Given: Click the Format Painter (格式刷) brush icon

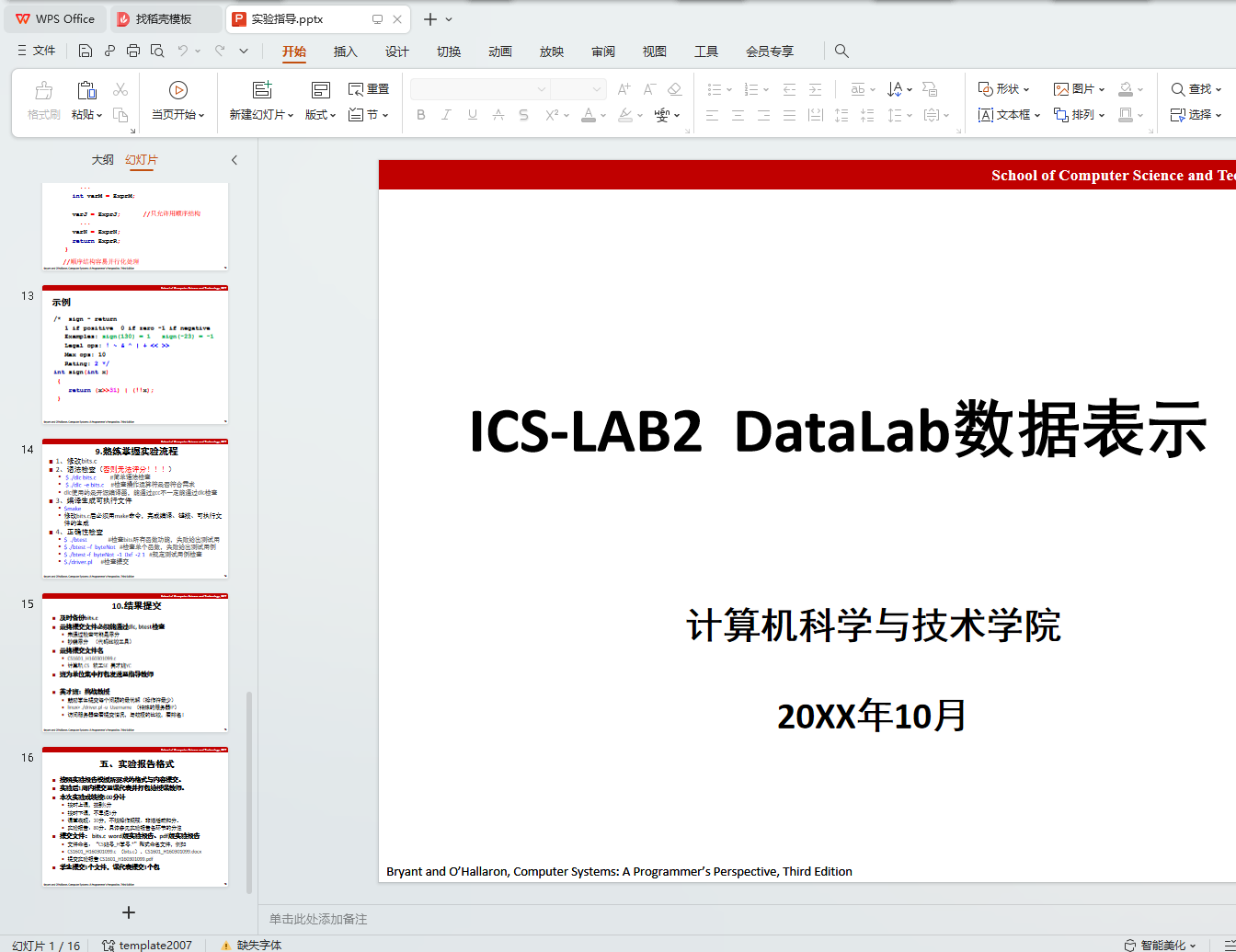Looking at the screenshot, I should point(43,90).
